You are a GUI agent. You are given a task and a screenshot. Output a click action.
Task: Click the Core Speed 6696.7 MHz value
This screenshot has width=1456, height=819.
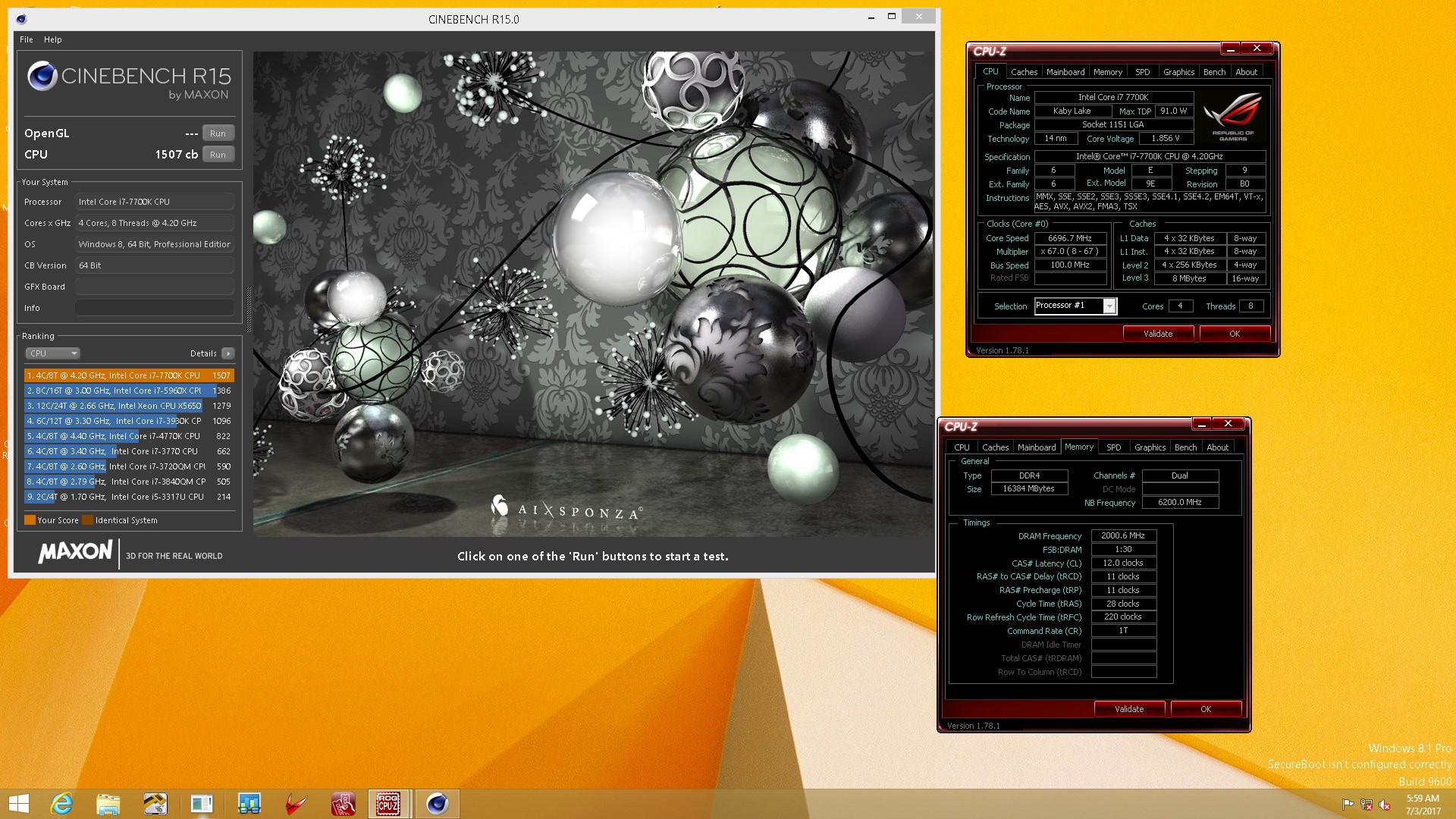pos(1070,238)
